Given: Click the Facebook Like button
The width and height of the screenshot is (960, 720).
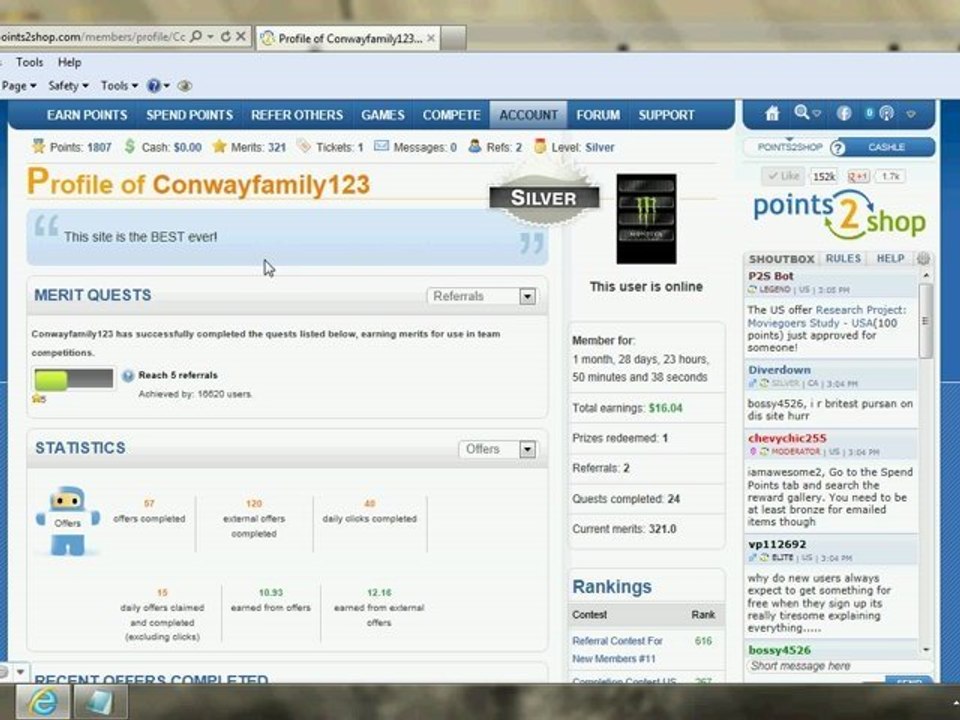Looking at the screenshot, I should click(x=784, y=176).
